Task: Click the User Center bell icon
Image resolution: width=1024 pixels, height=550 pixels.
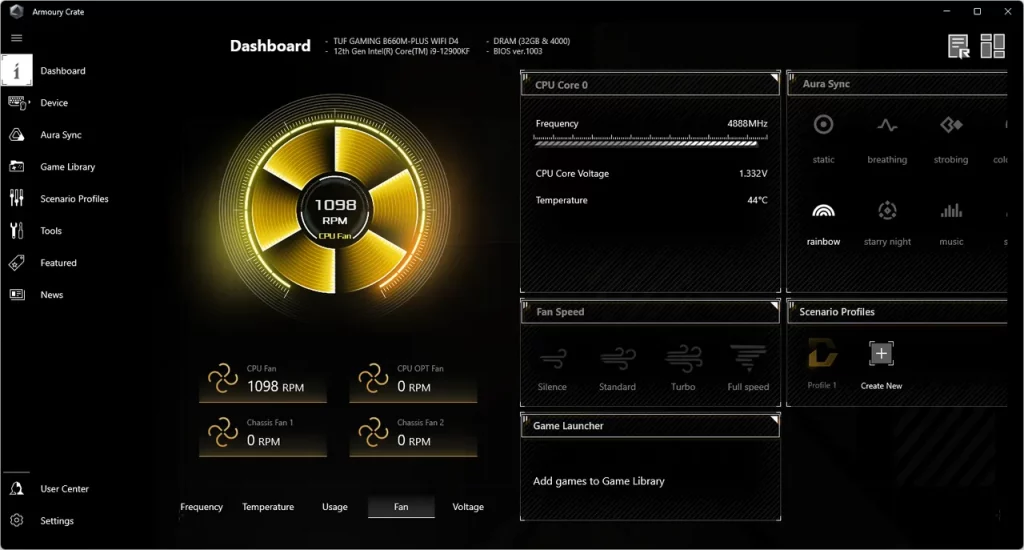Action: pos(16,489)
